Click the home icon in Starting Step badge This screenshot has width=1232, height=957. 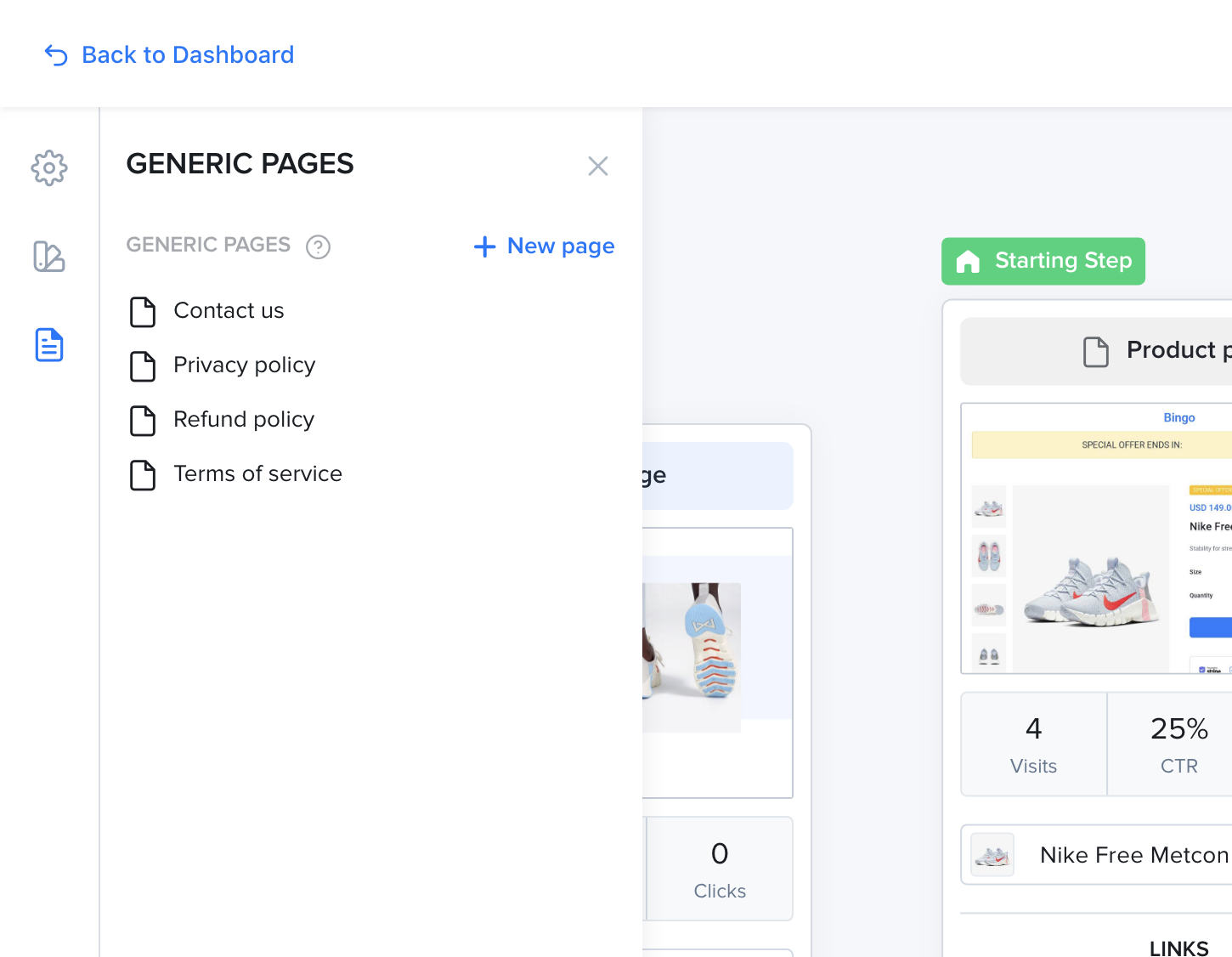click(x=968, y=261)
